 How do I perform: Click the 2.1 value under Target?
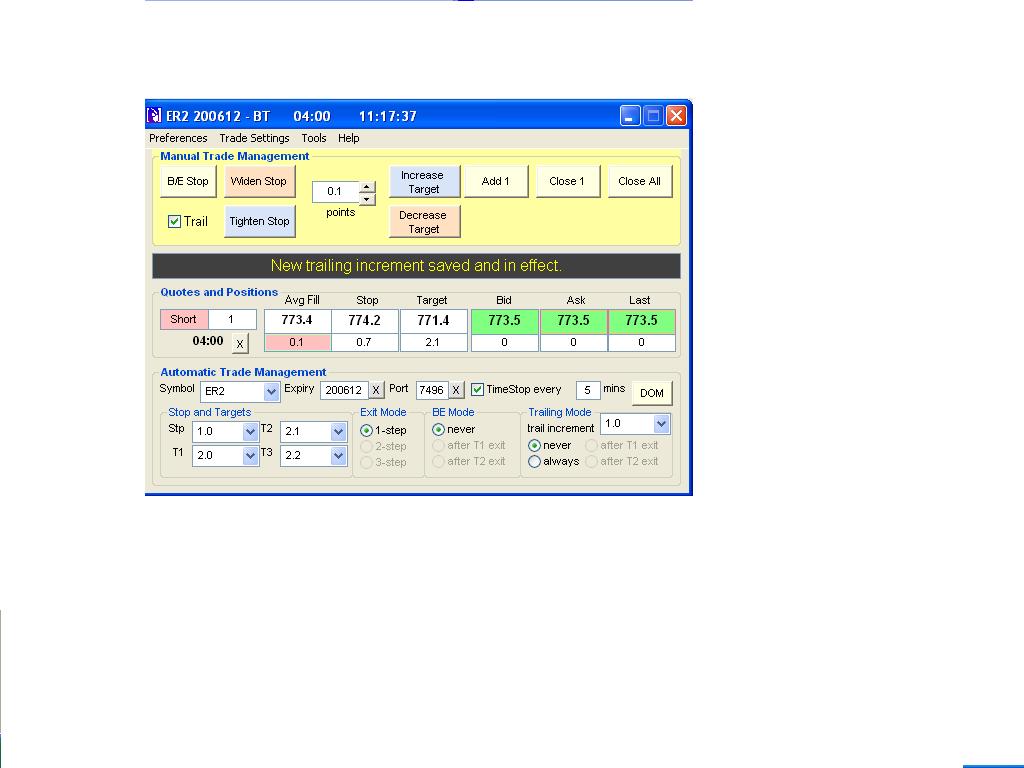(434, 342)
